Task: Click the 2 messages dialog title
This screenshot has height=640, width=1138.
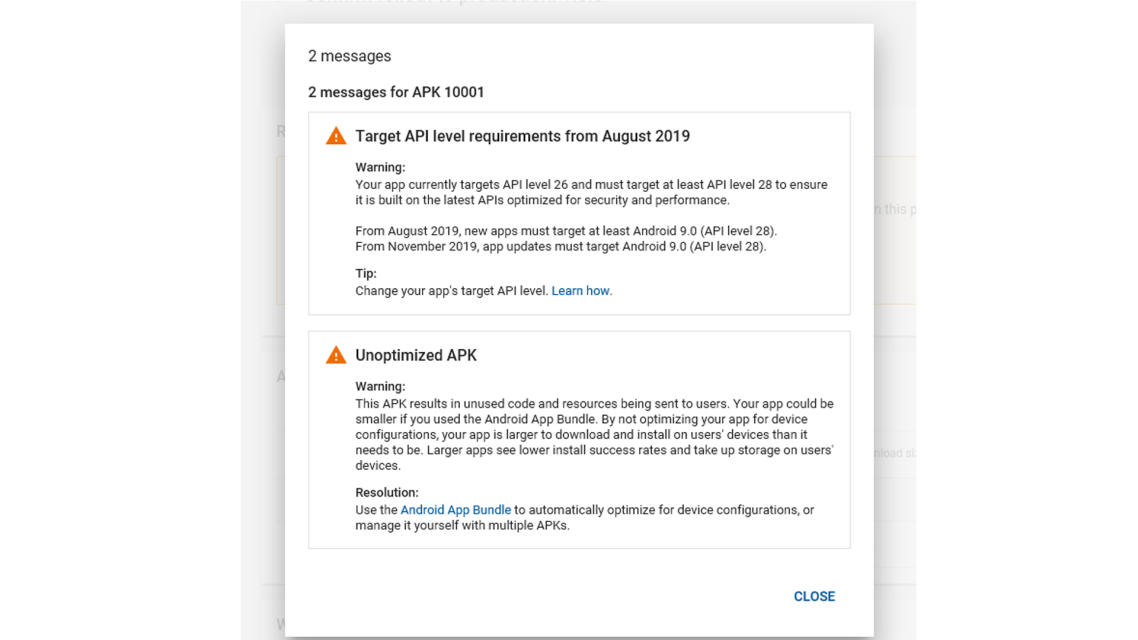Action: coord(349,56)
